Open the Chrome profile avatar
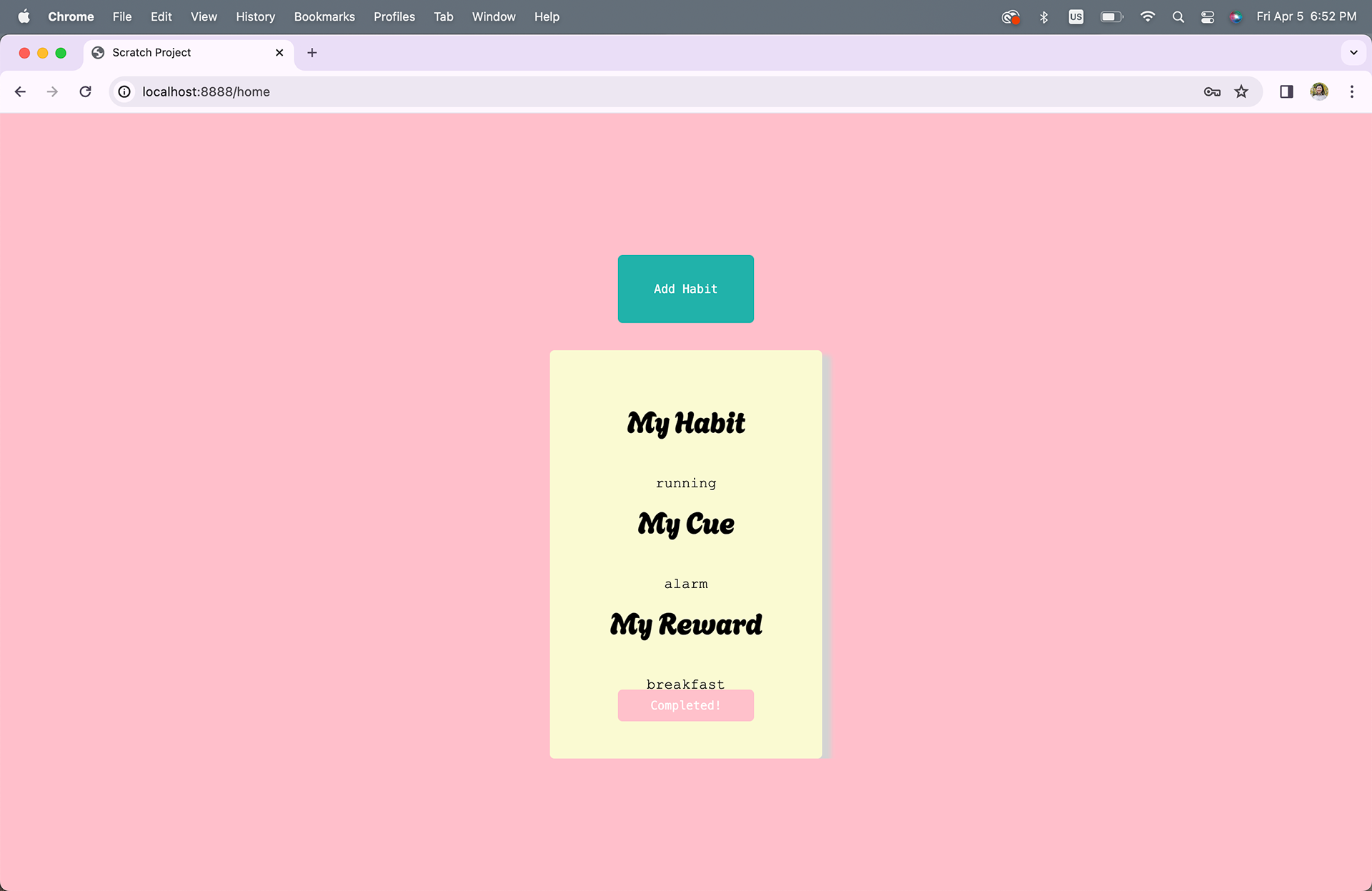This screenshot has width=1372, height=891. pyautogui.click(x=1319, y=91)
